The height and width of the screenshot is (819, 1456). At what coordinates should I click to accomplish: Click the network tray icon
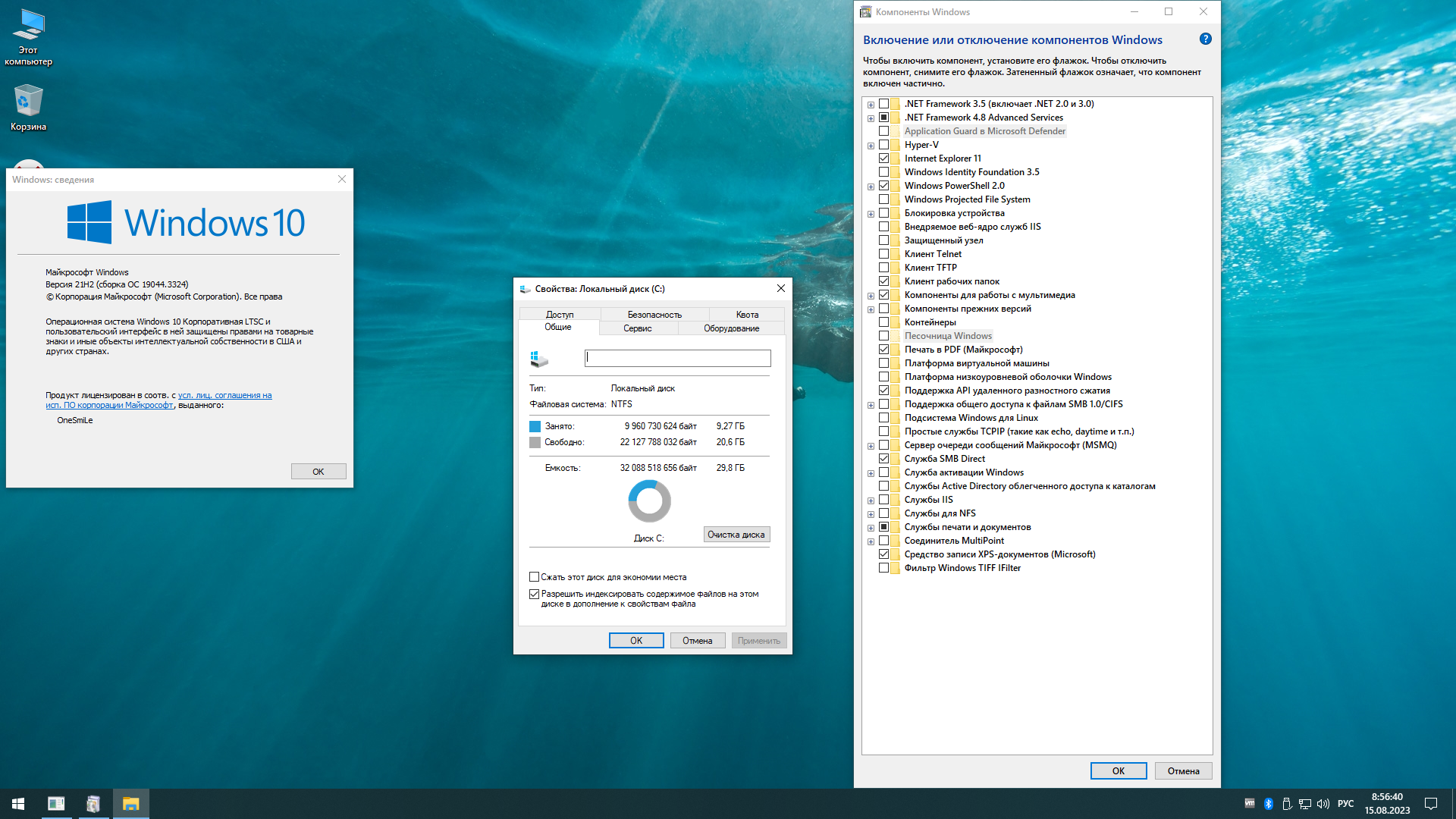pos(1305,804)
